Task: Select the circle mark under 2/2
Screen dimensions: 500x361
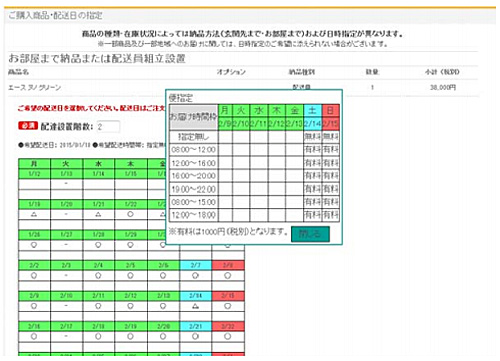Action: click(34, 276)
